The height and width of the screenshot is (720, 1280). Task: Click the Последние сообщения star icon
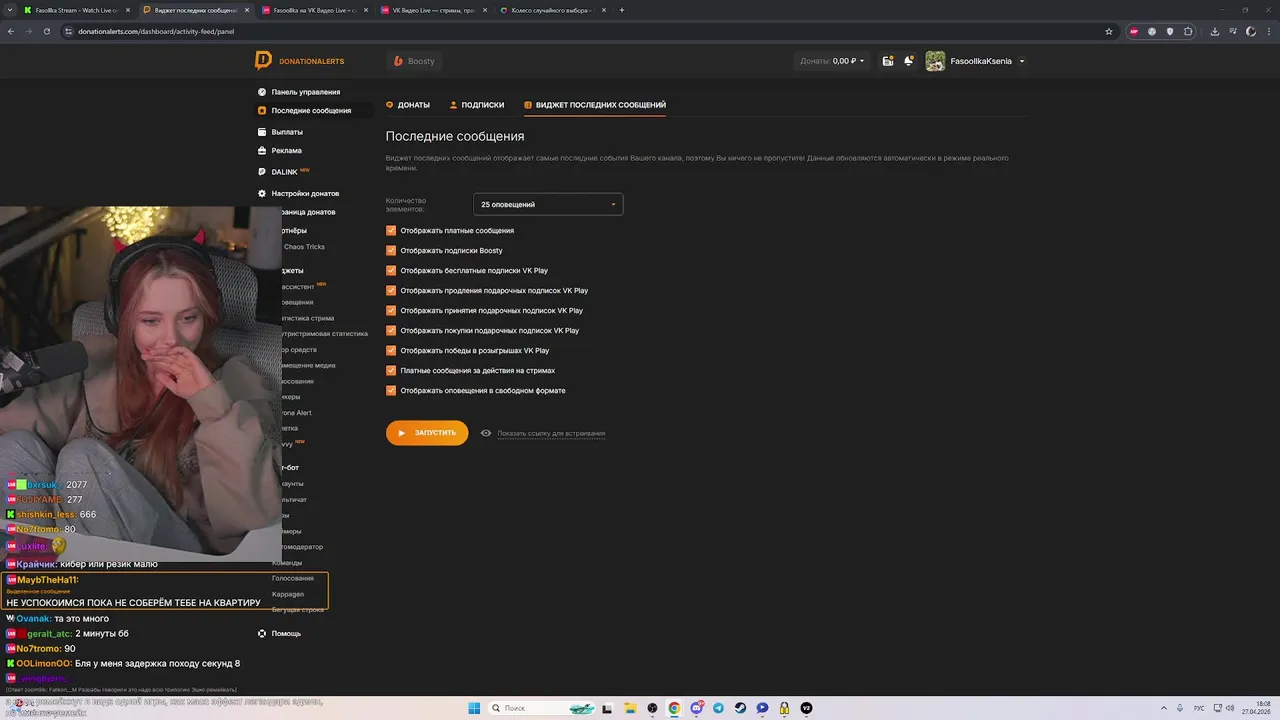click(x=262, y=111)
